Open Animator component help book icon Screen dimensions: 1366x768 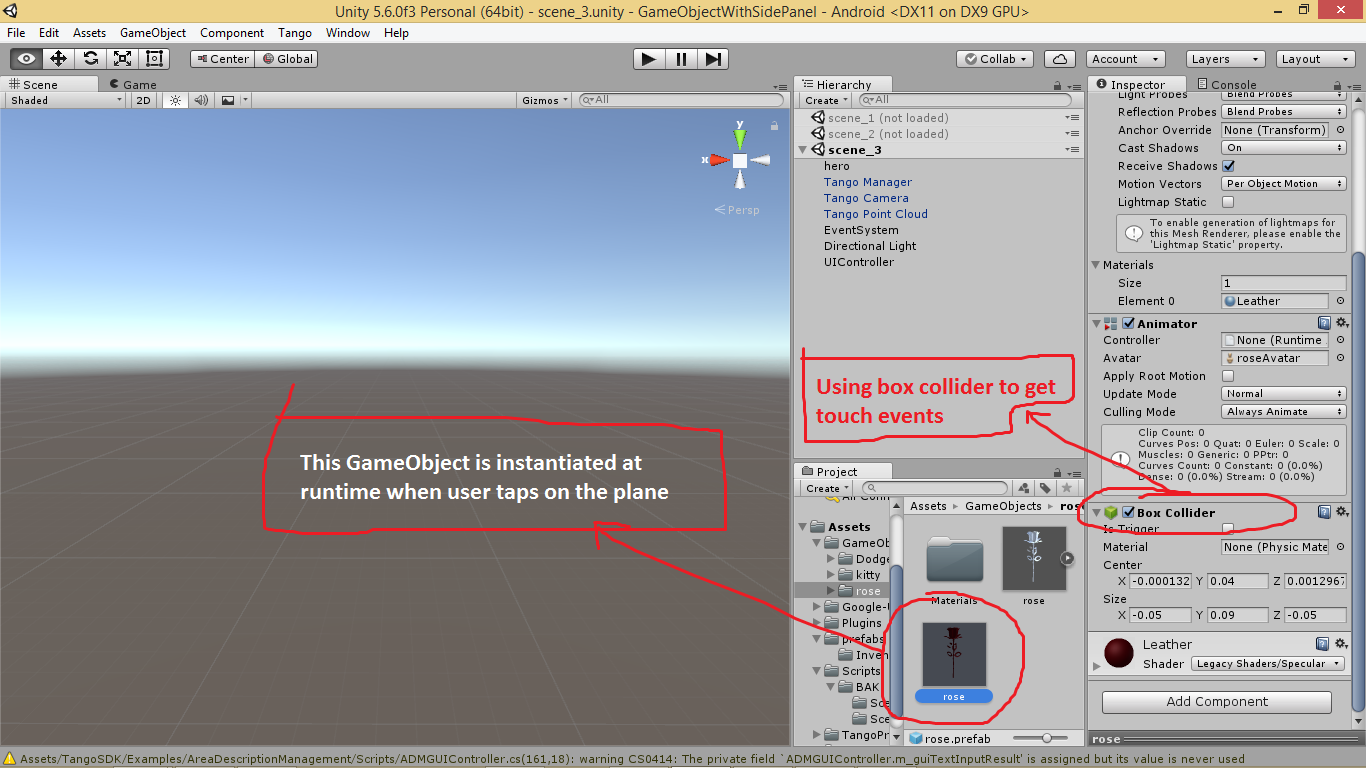click(x=1324, y=323)
